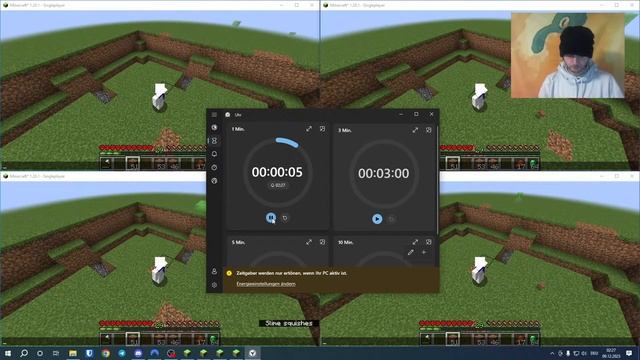Start the 3 Min. timer
640x360 pixels.
[x=377, y=219]
